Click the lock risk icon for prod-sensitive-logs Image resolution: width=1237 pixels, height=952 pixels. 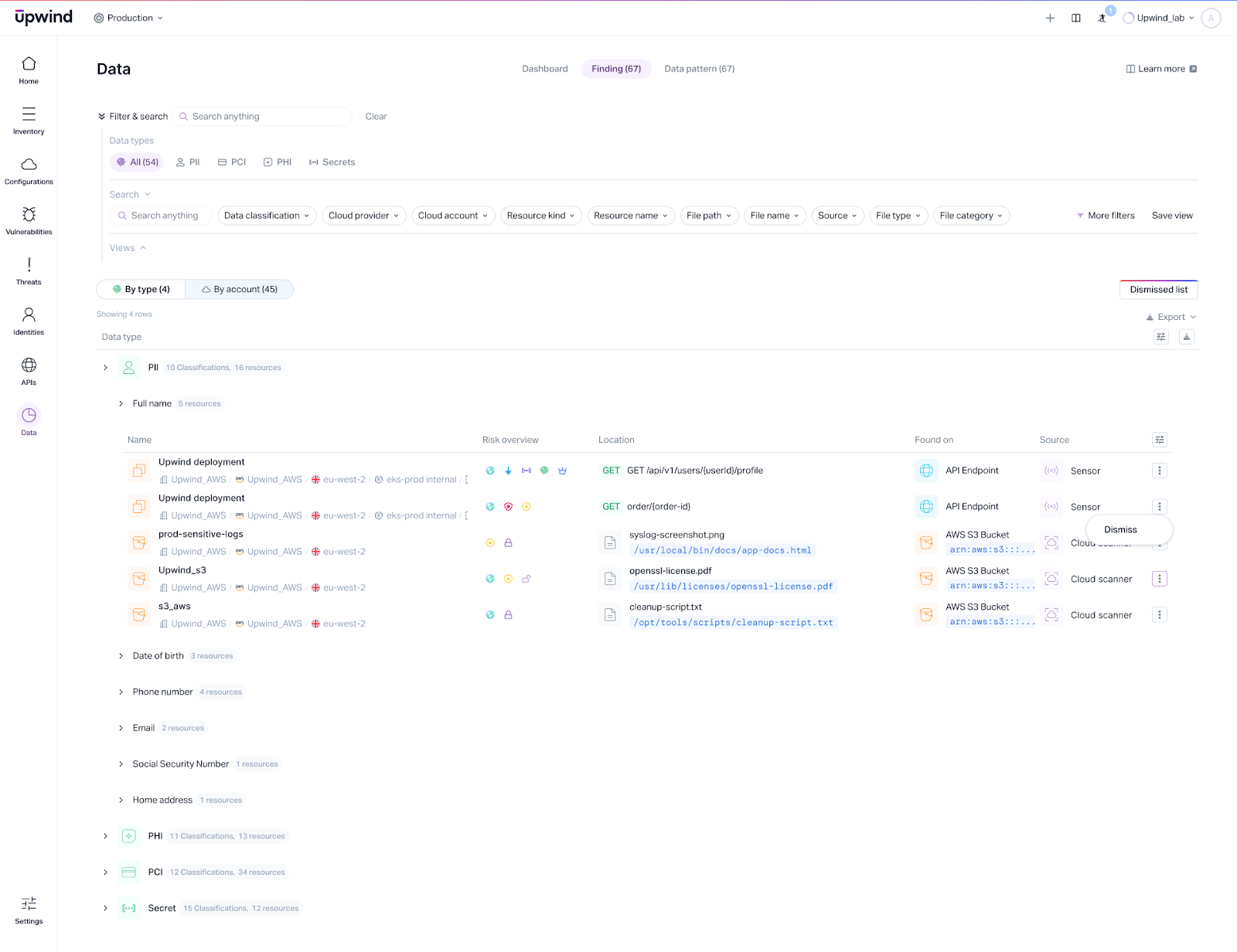click(x=508, y=542)
